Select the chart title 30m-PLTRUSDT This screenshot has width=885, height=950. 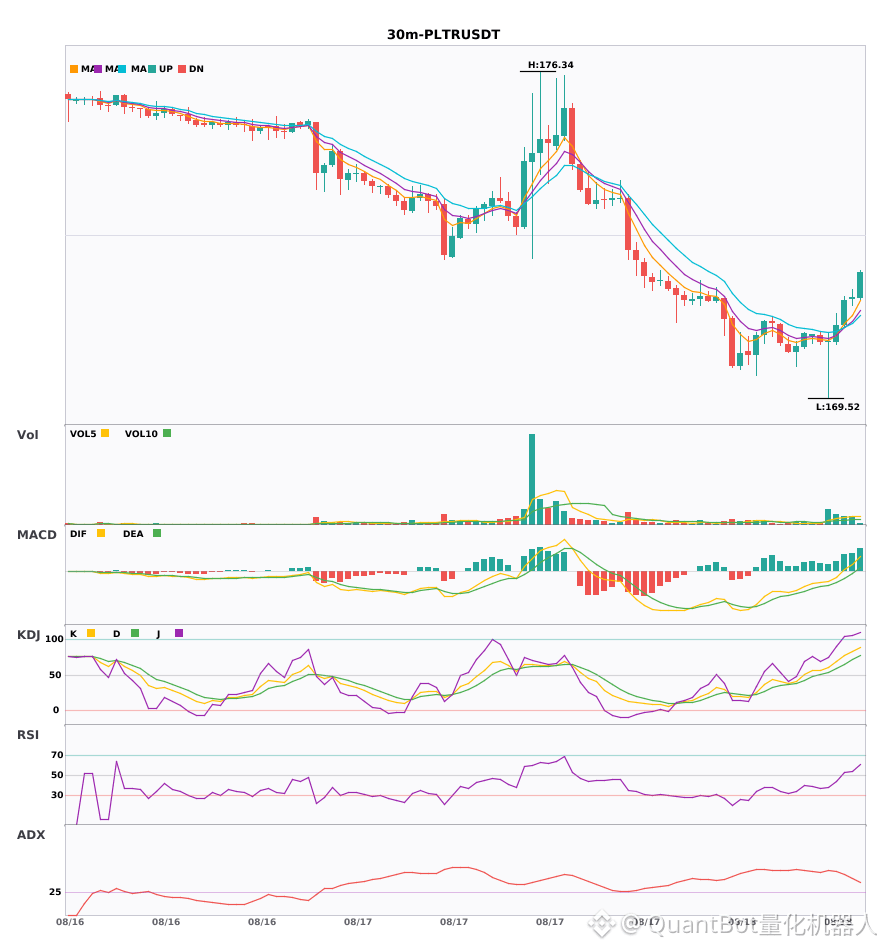pyautogui.click(x=443, y=35)
